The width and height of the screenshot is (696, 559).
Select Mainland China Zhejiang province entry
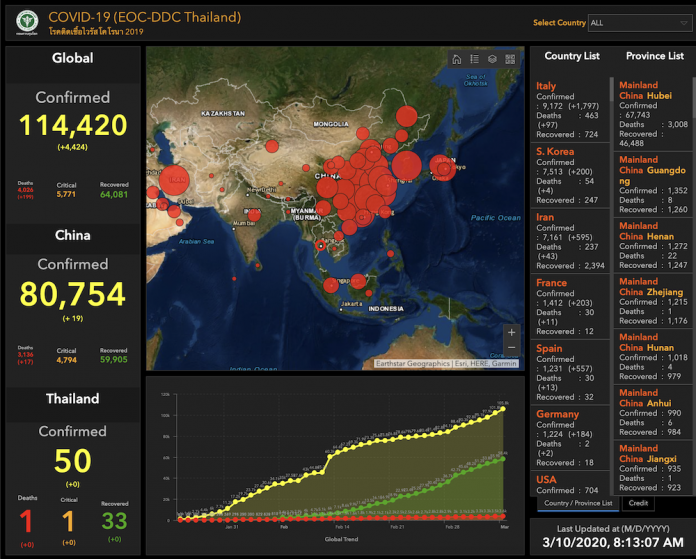pos(653,301)
